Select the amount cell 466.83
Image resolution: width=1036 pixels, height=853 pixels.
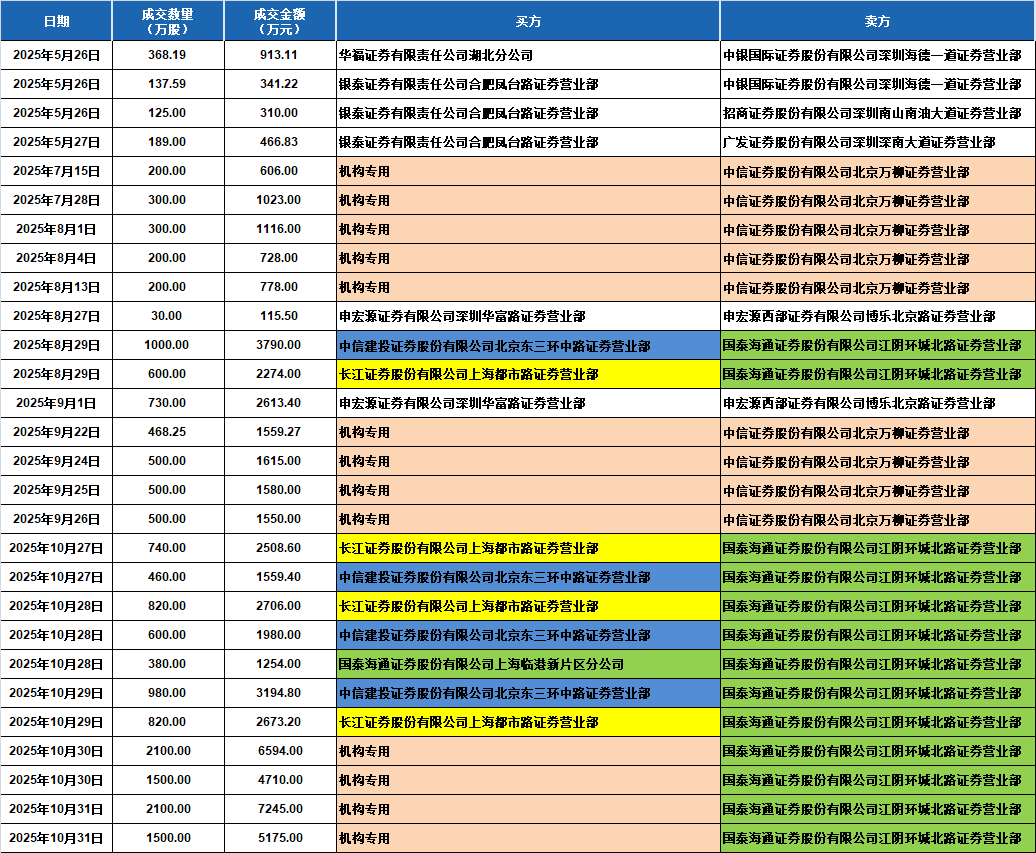[280, 142]
